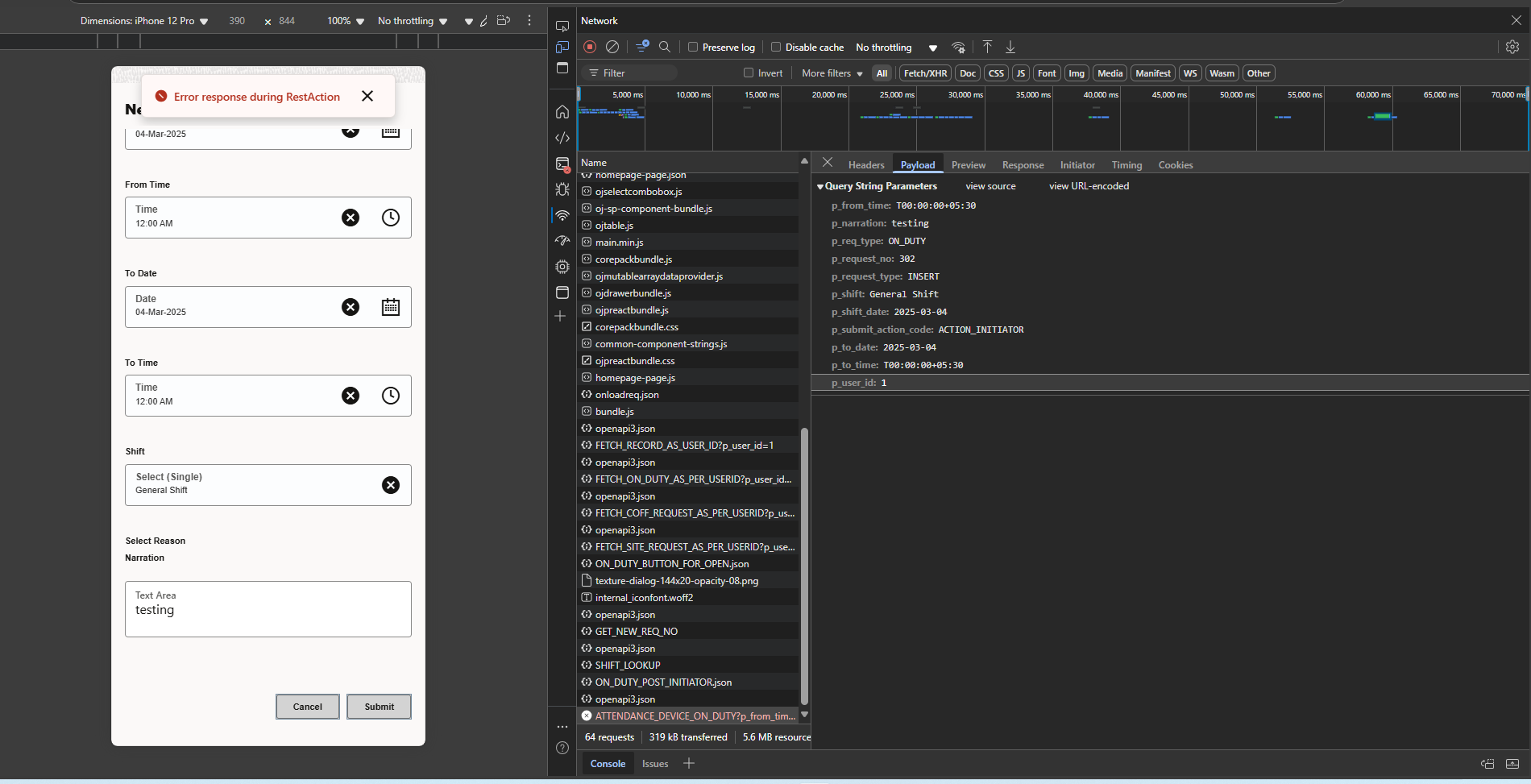Image resolution: width=1531 pixels, height=784 pixels.
Task: Click the Cancel button
Action: coord(308,707)
